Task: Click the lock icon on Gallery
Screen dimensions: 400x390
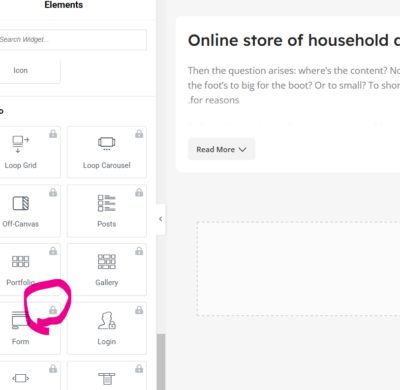Action: pyautogui.click(x=139, y=251)
